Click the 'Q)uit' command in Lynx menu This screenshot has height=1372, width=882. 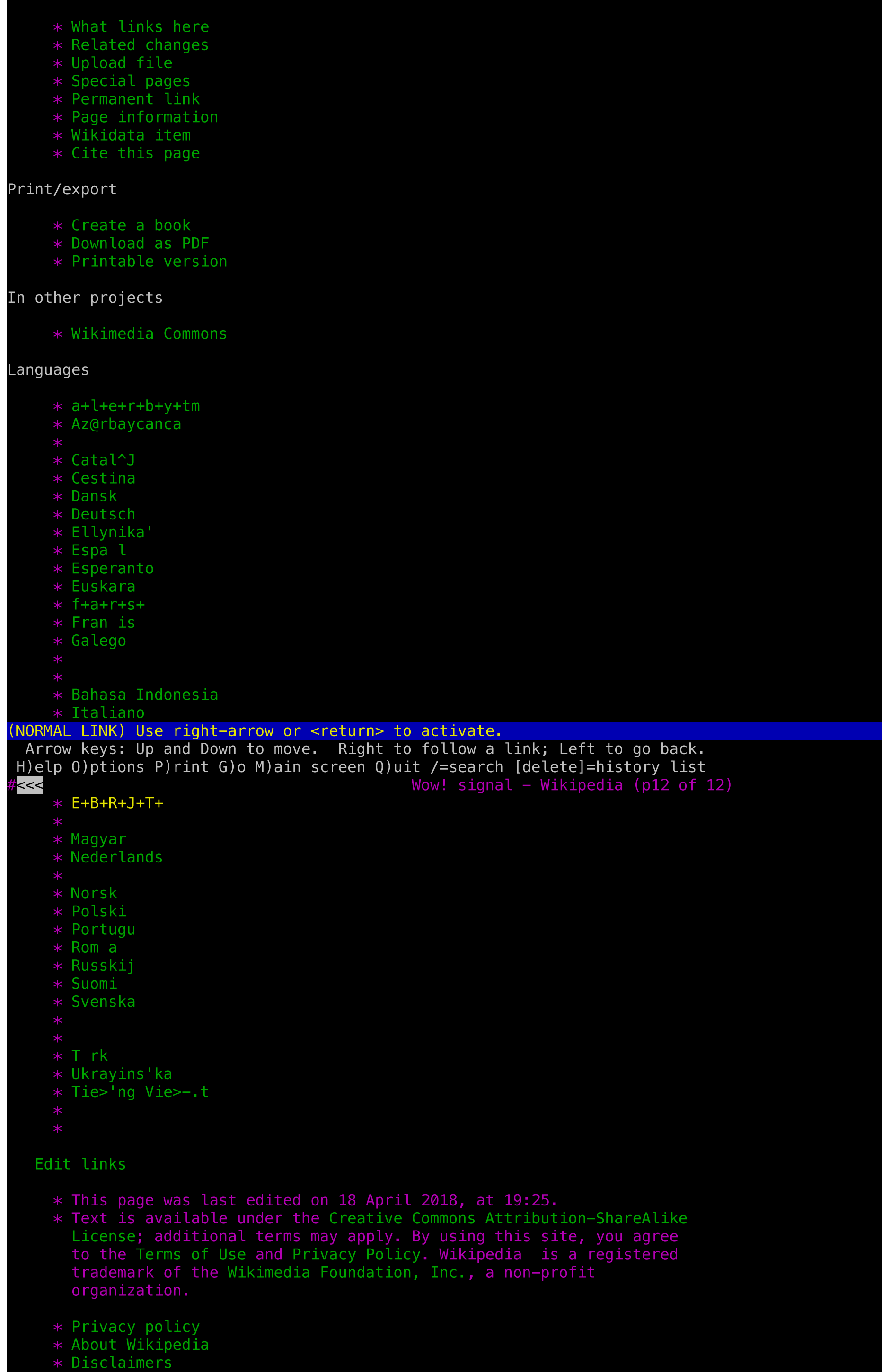(x=398, y=767)
